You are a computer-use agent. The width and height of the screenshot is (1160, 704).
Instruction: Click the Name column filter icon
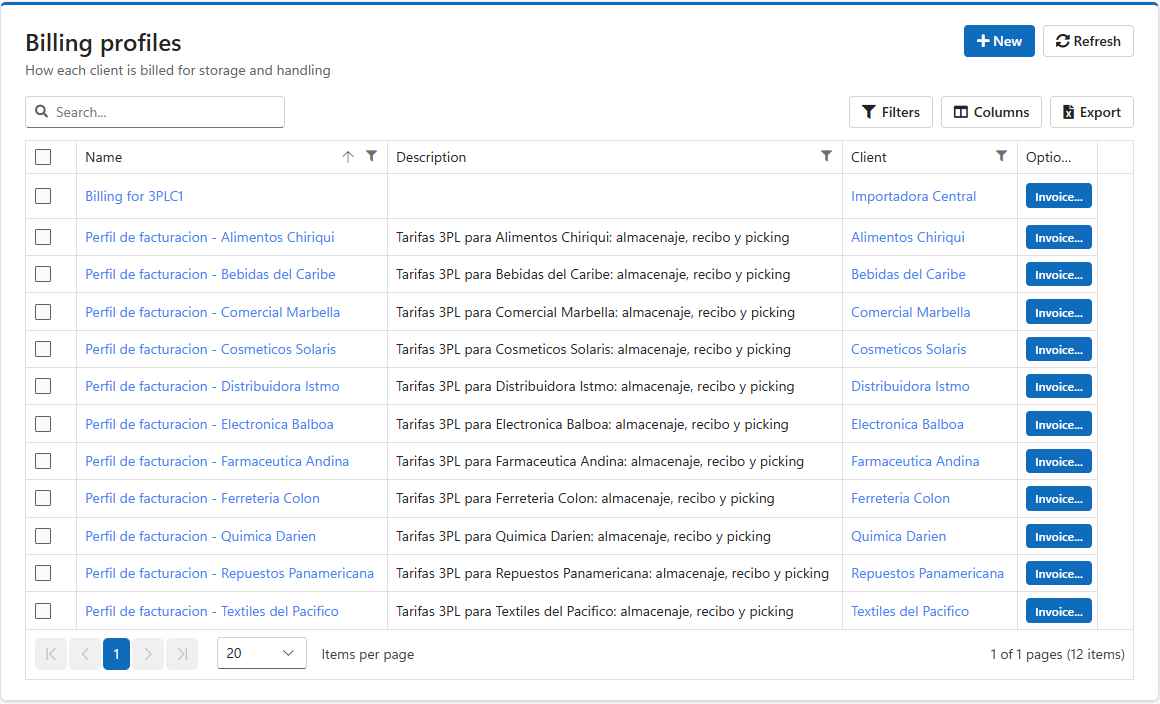coord(371,156)
